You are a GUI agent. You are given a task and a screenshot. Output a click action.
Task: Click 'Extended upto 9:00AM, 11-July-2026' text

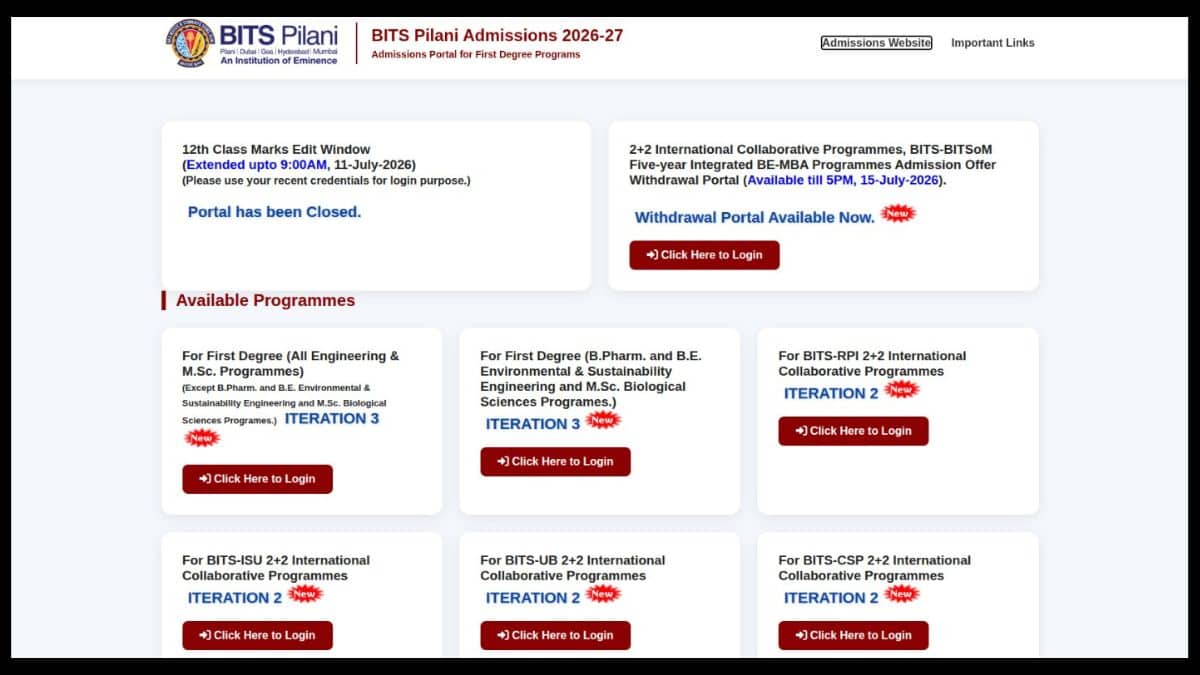[x=298, y=164]
